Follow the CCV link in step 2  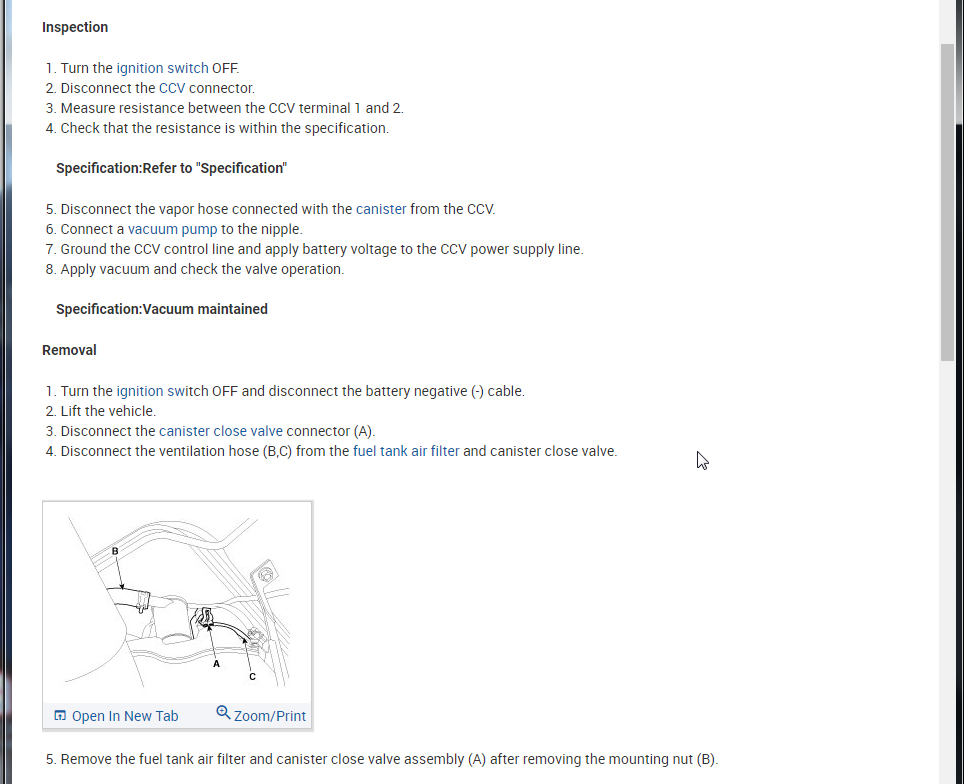[x=172, y=88]
